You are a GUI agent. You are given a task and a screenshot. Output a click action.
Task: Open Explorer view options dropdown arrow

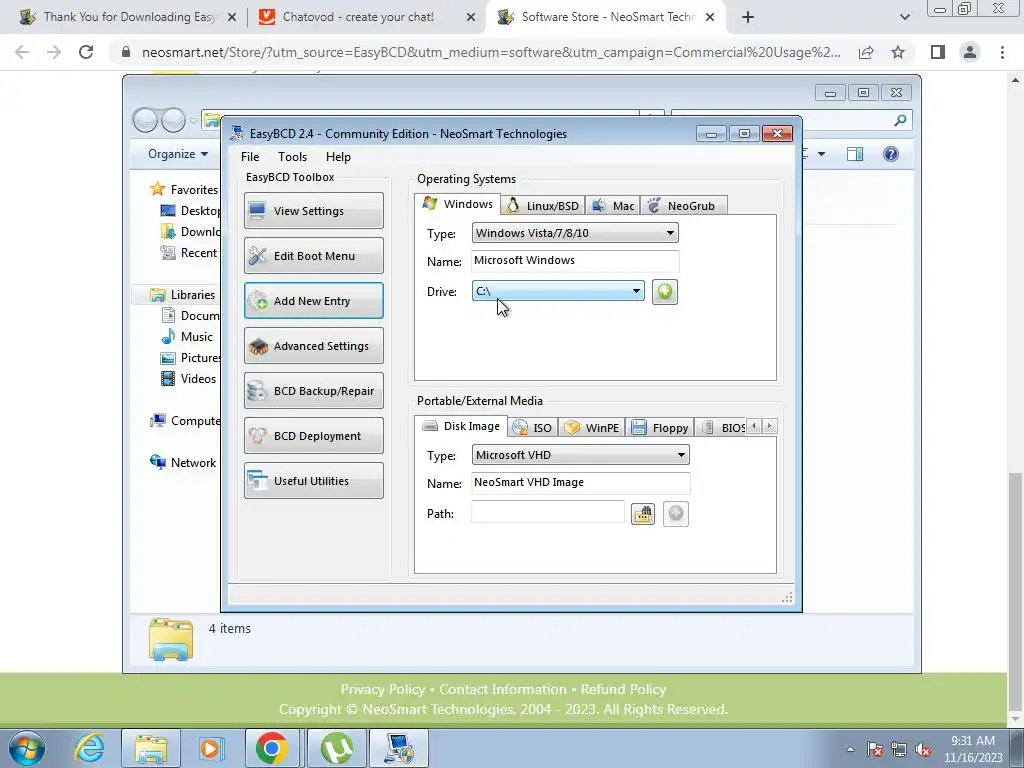tap(821, 154)
